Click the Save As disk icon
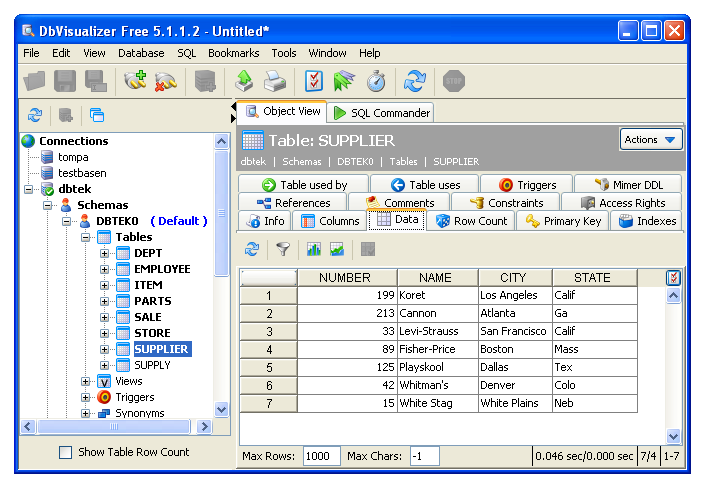This screenshot has width=709, height=487. [x=96, y=81]
